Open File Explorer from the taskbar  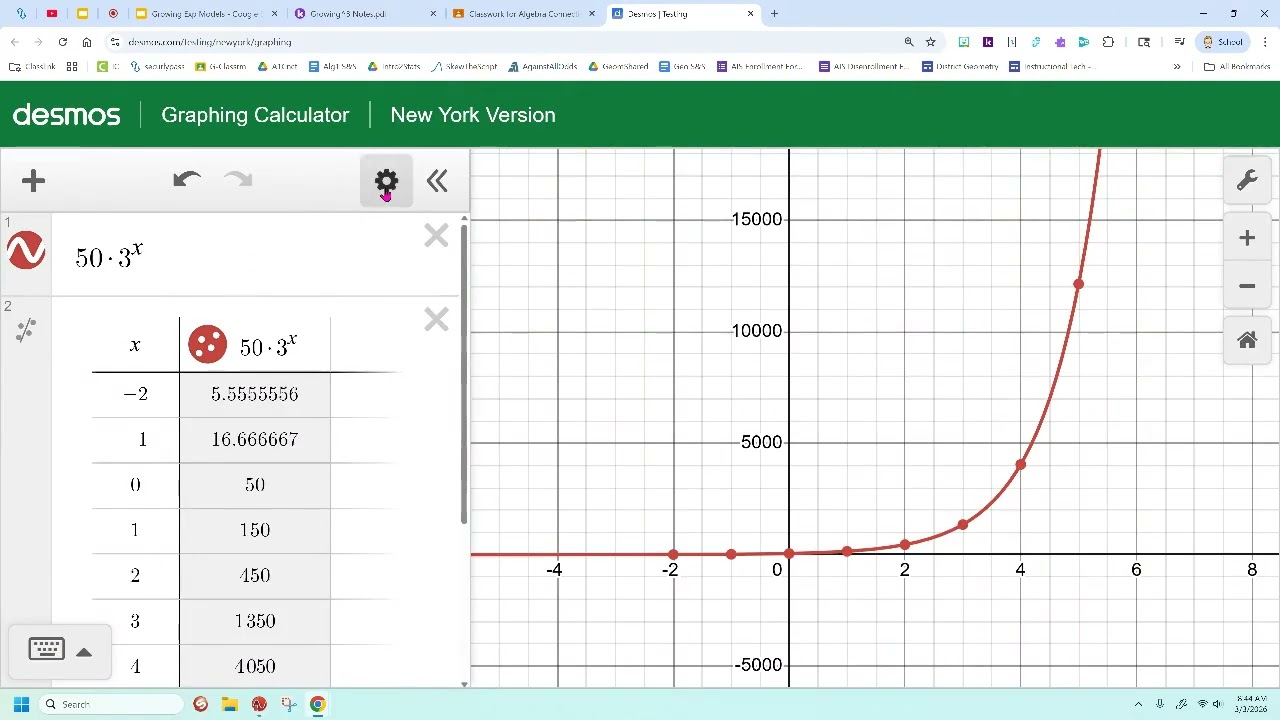pos(229,704)
